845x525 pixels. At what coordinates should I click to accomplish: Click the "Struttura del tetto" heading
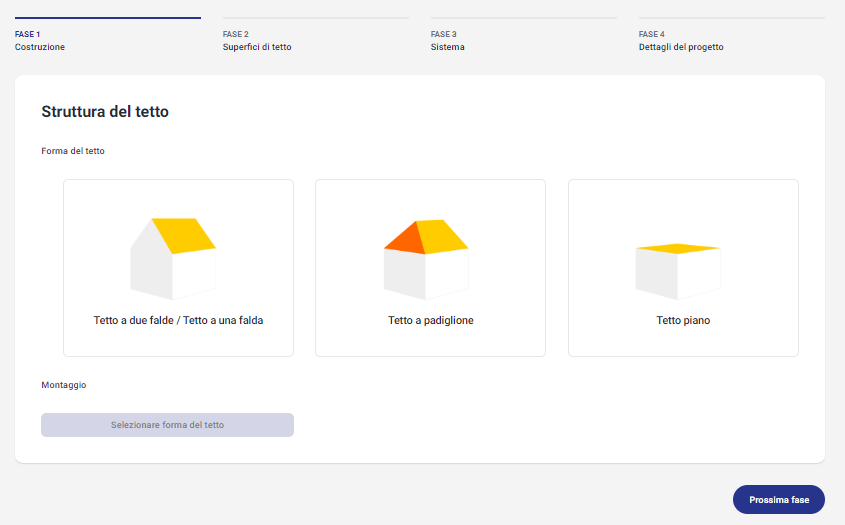tap(105, 112)
